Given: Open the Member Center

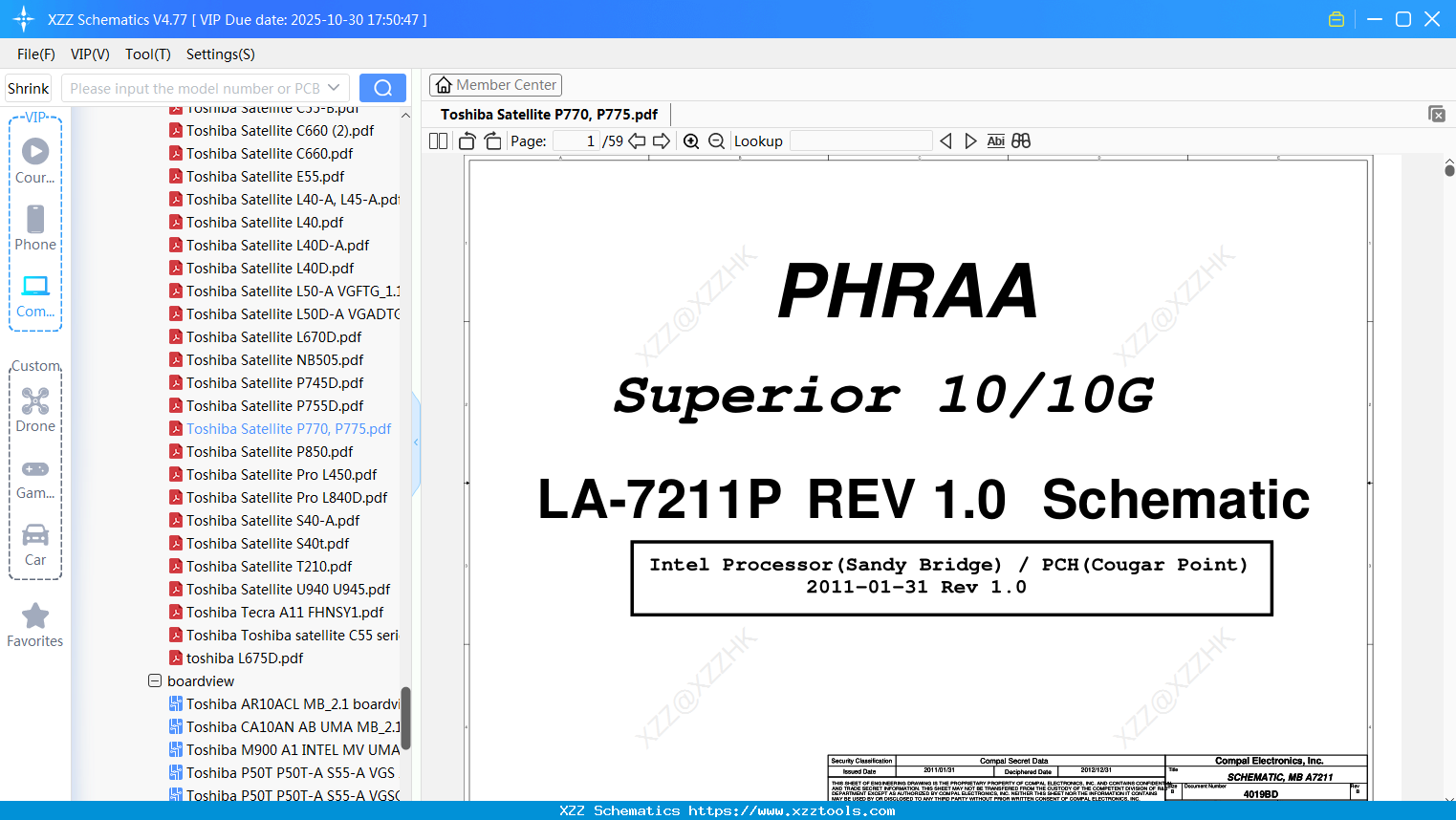Looking at the screenshot, I should pos(495,85).
